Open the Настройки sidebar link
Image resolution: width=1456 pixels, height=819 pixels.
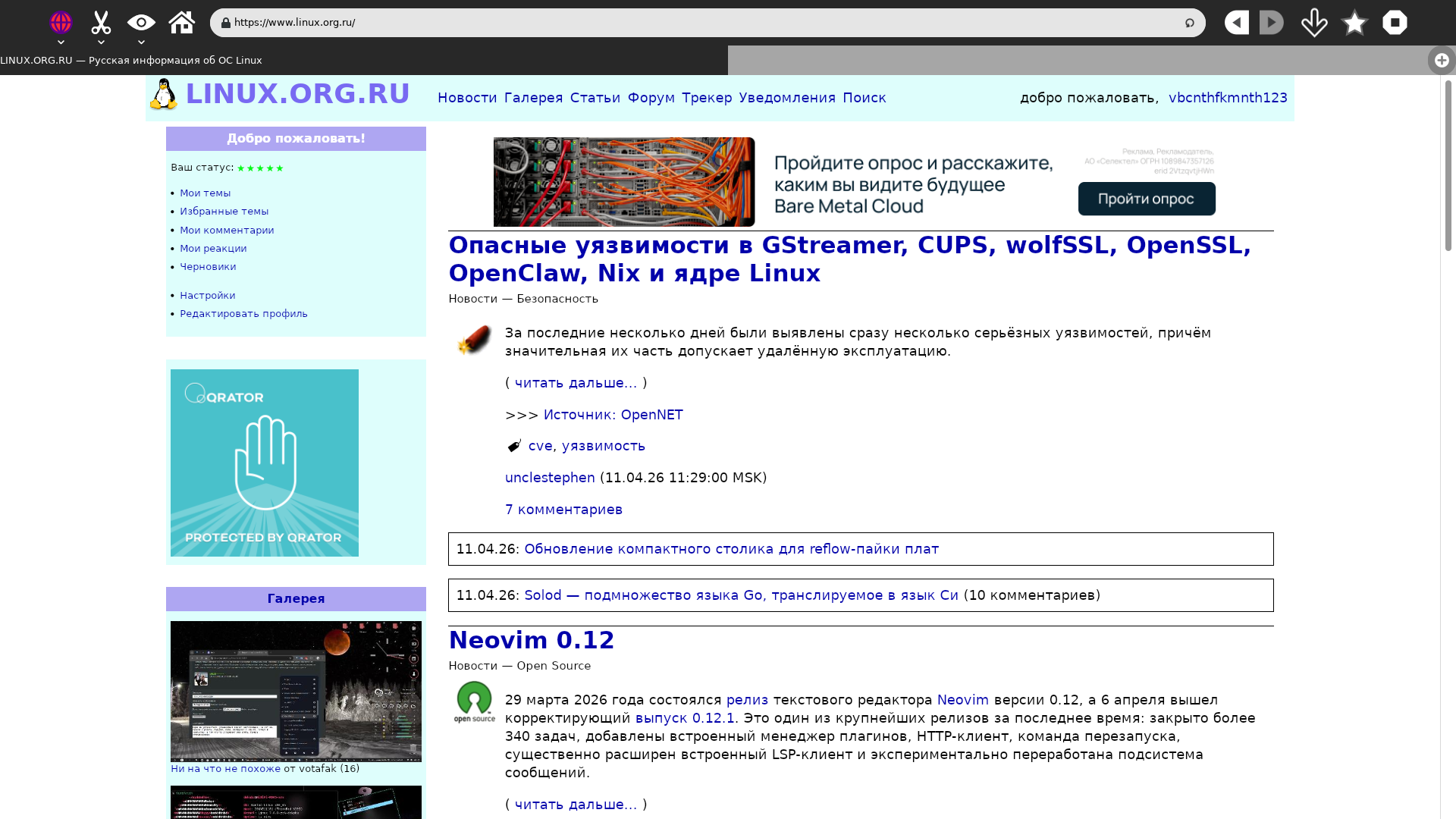pos(207,295)
